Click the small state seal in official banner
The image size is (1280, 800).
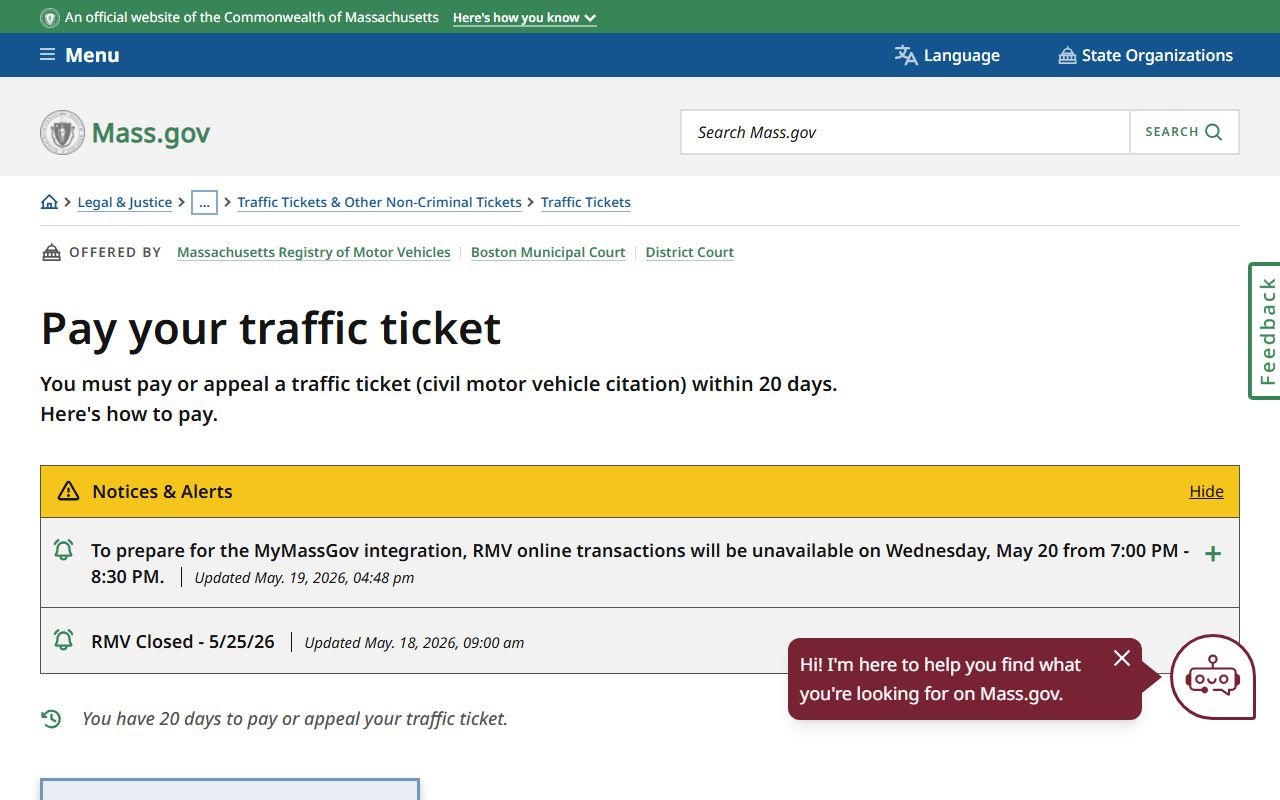coord(49,18)
